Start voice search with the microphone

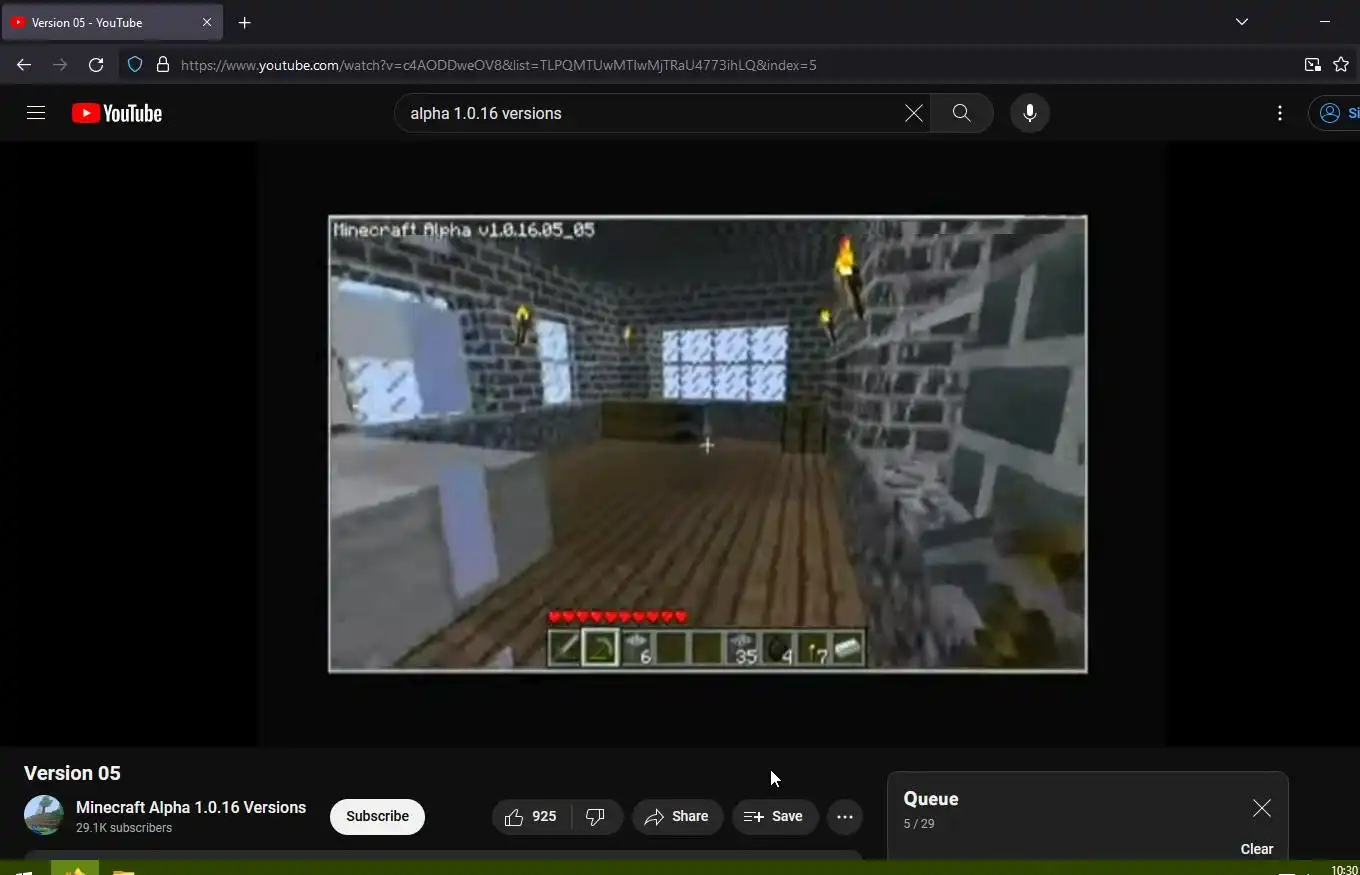(1029, 113)
